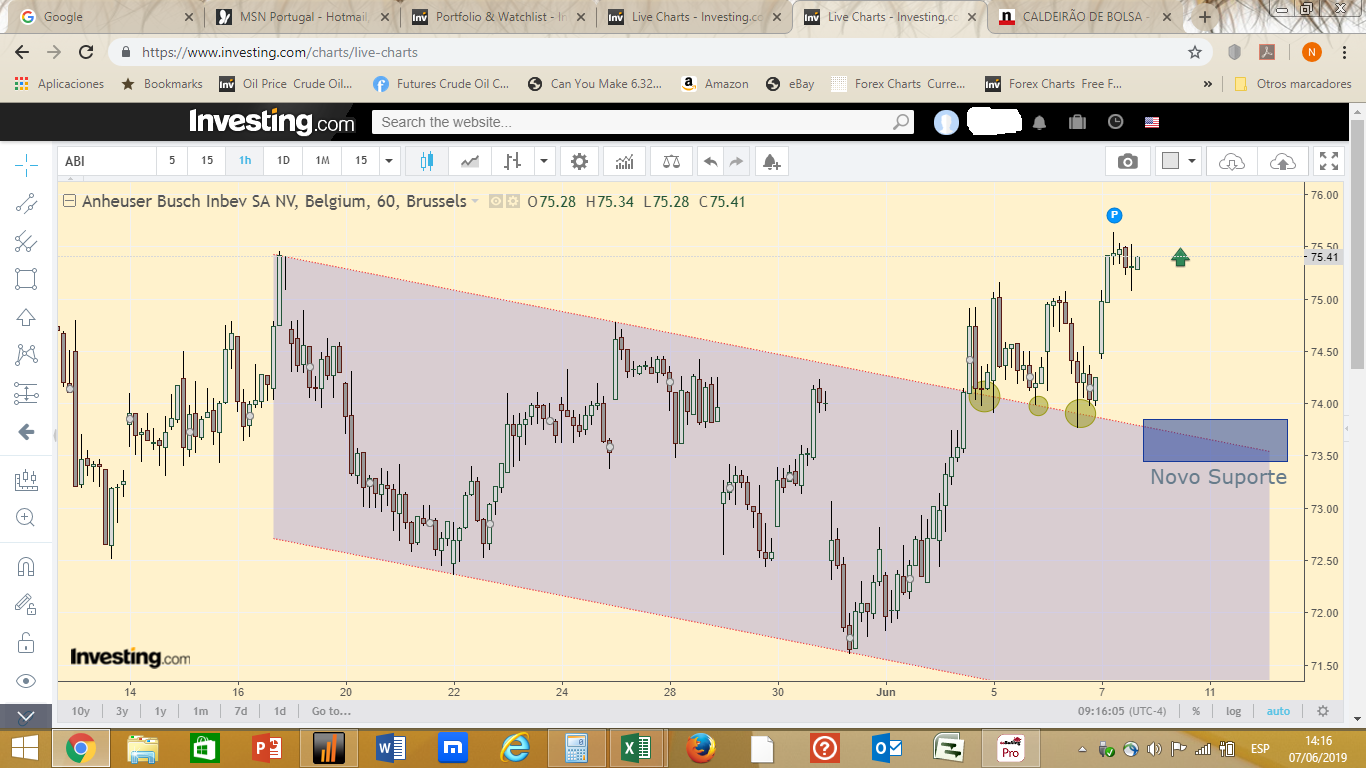The height and width of the screenshot is (768, 1366).
Task: Choose the arrow marker tool in sidebar
Action: (26, 318)
